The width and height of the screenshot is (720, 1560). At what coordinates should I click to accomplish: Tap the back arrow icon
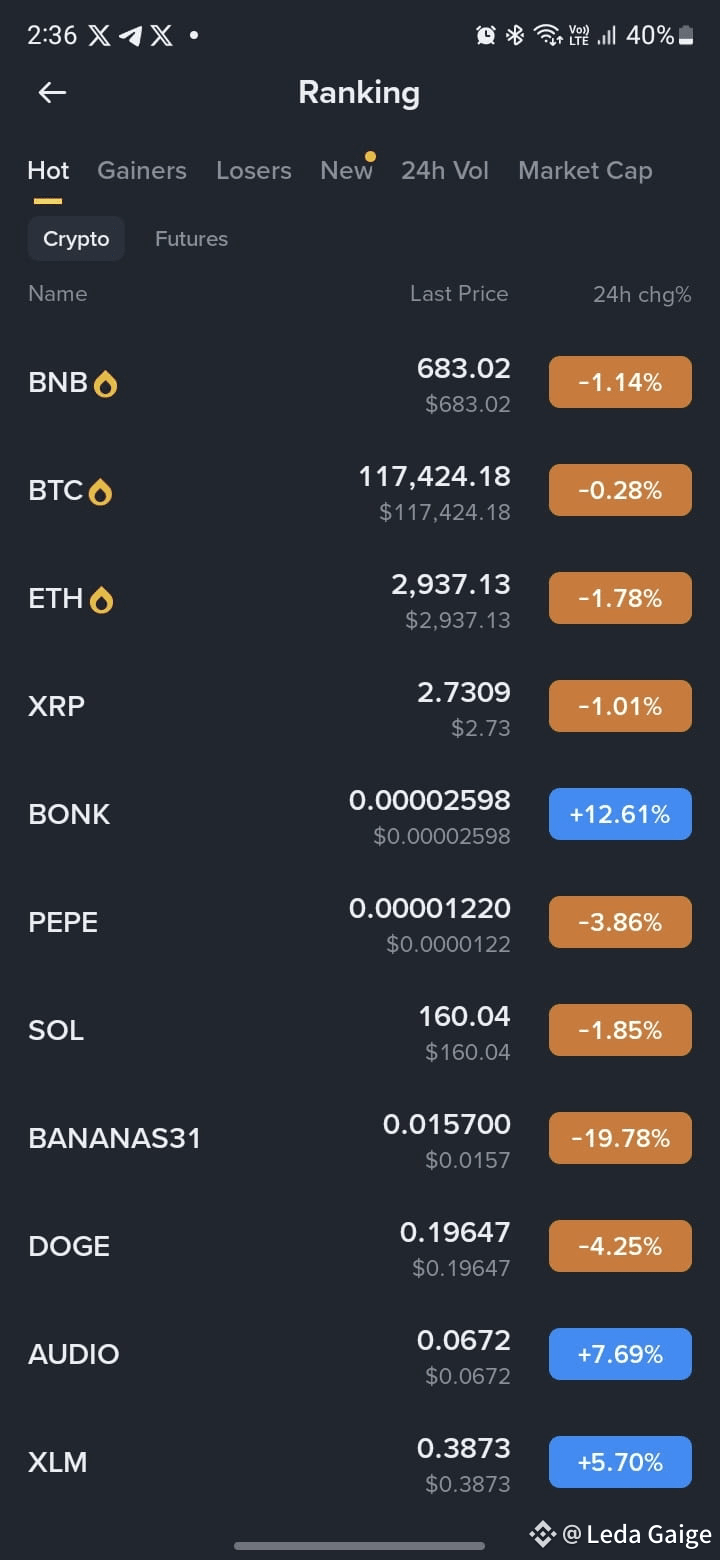(52, 93)
